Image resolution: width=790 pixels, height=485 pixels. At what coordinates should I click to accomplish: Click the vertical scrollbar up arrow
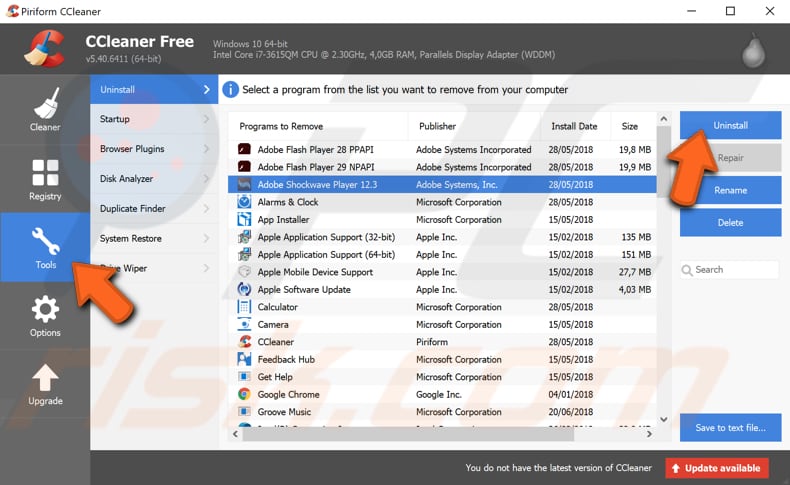click(x=664, y=119)
